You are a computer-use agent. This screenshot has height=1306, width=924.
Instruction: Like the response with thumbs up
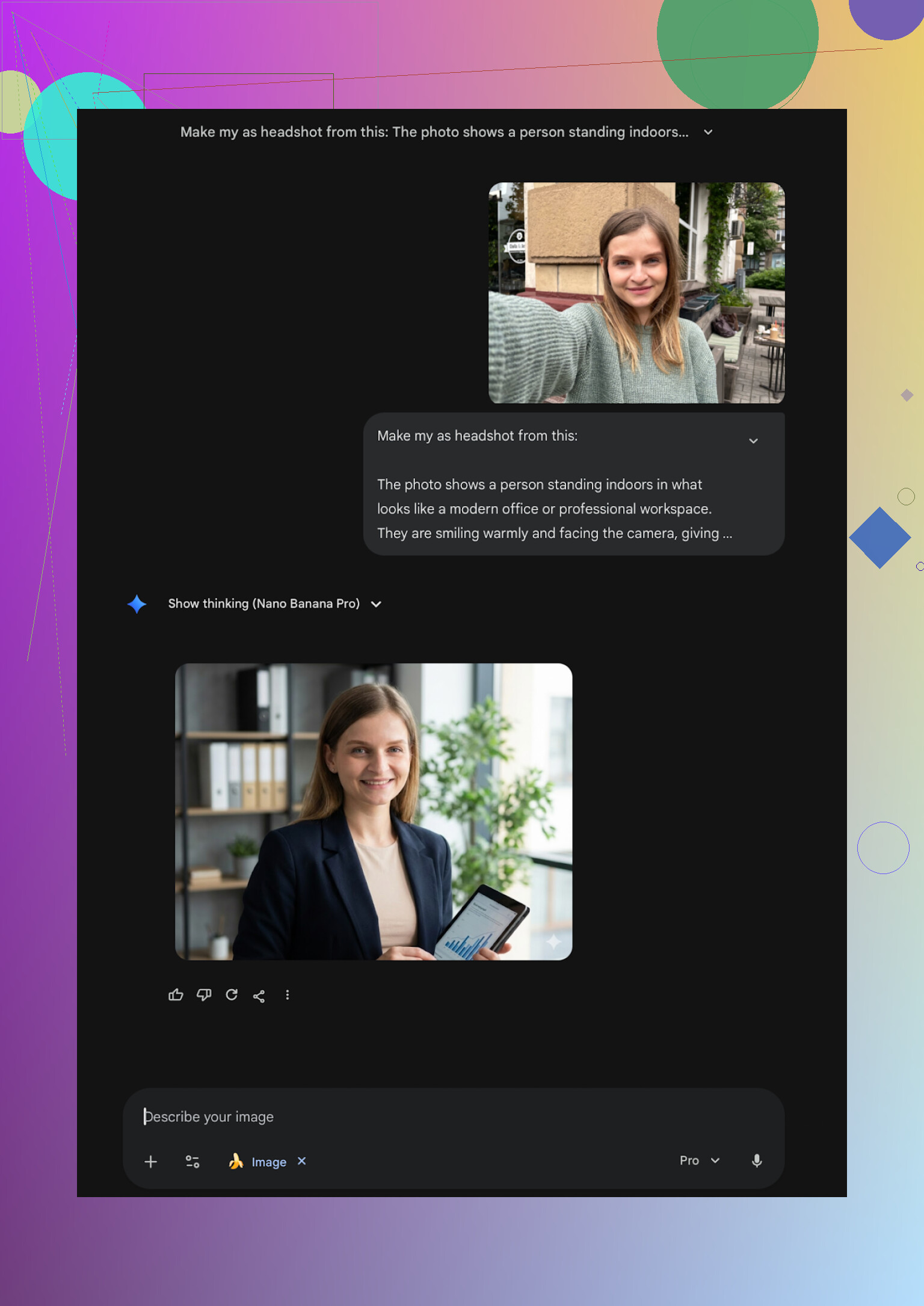(176, 995)
